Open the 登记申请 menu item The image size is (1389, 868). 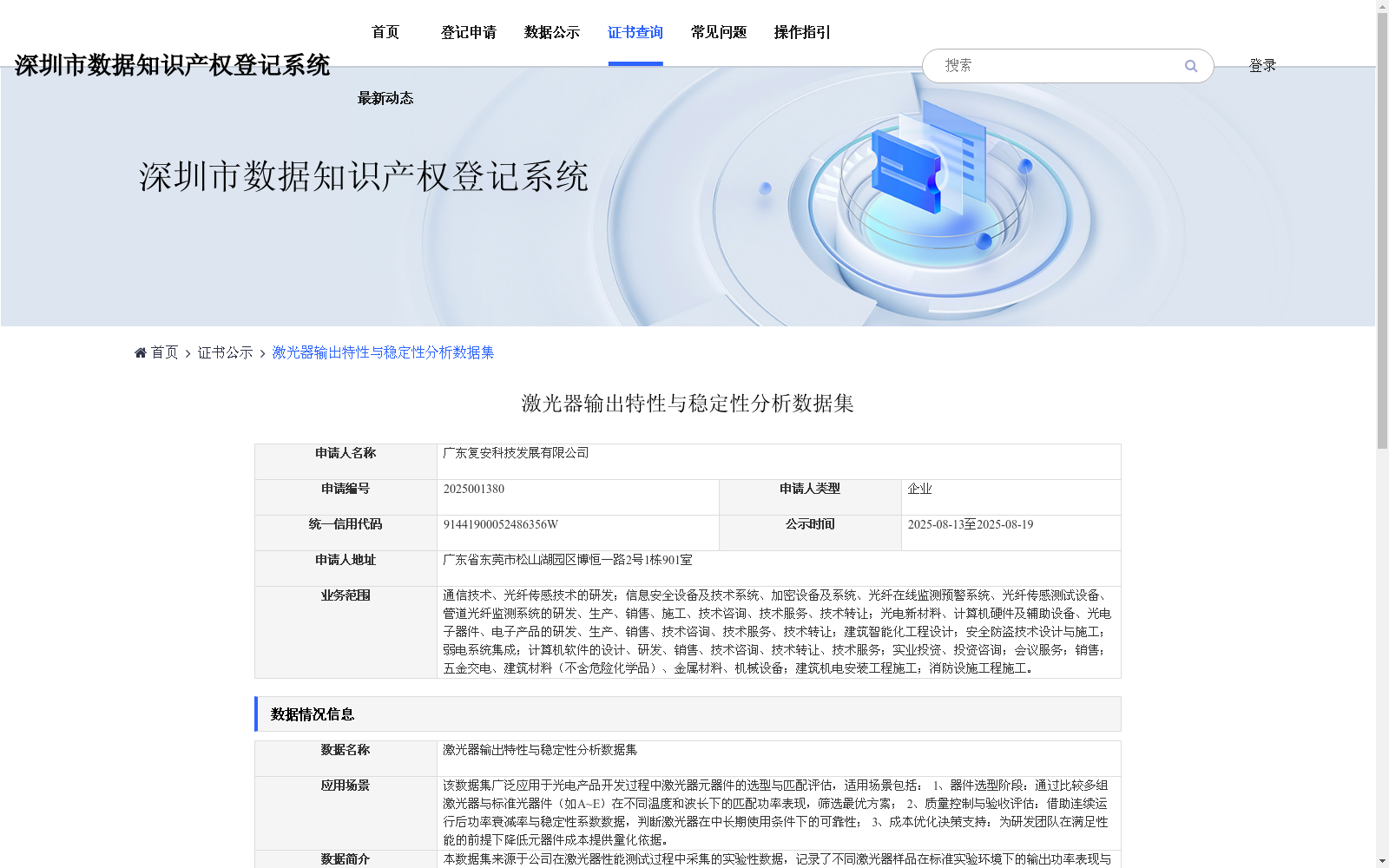coord(469,32)
